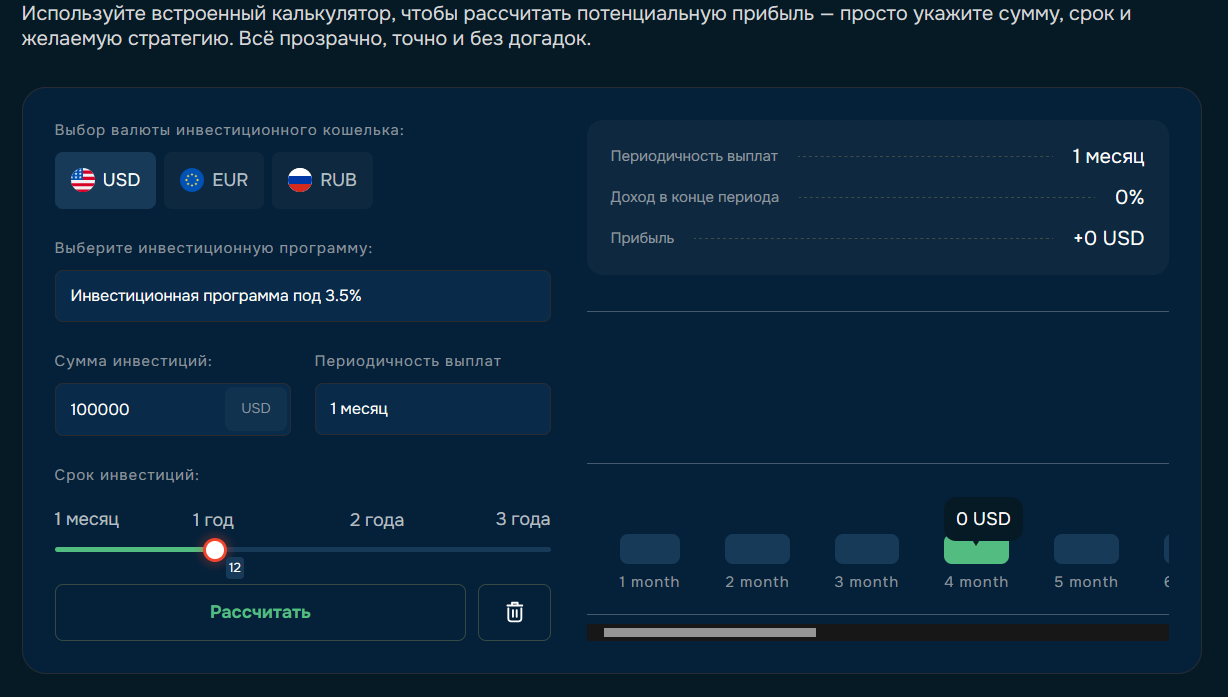Select RUB wallet currency
1228x697 pixels.
coord(322,180)
